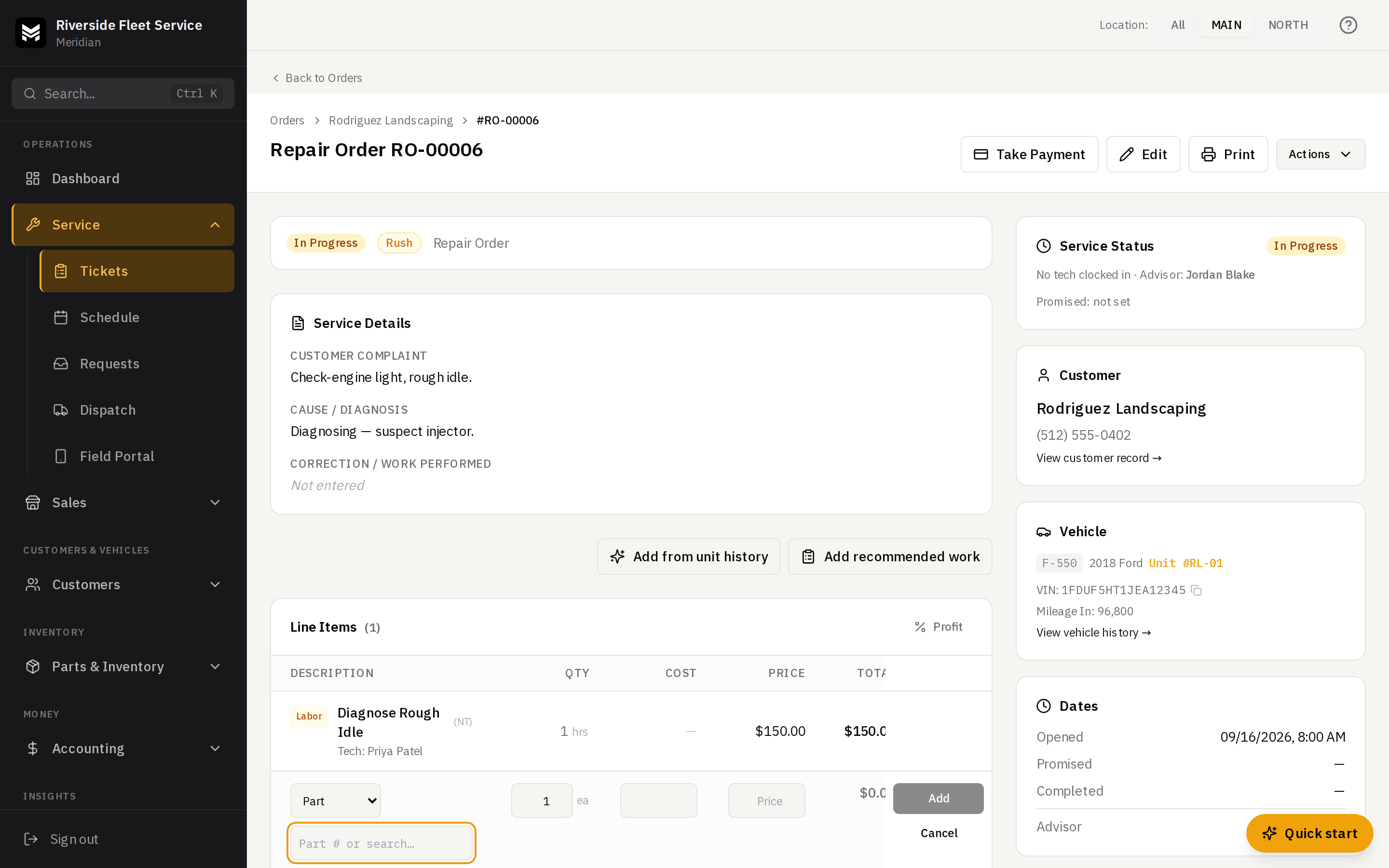Set location filter to MAIN
Viewport: 1389px width, 868px height.
coord(1226,25)
